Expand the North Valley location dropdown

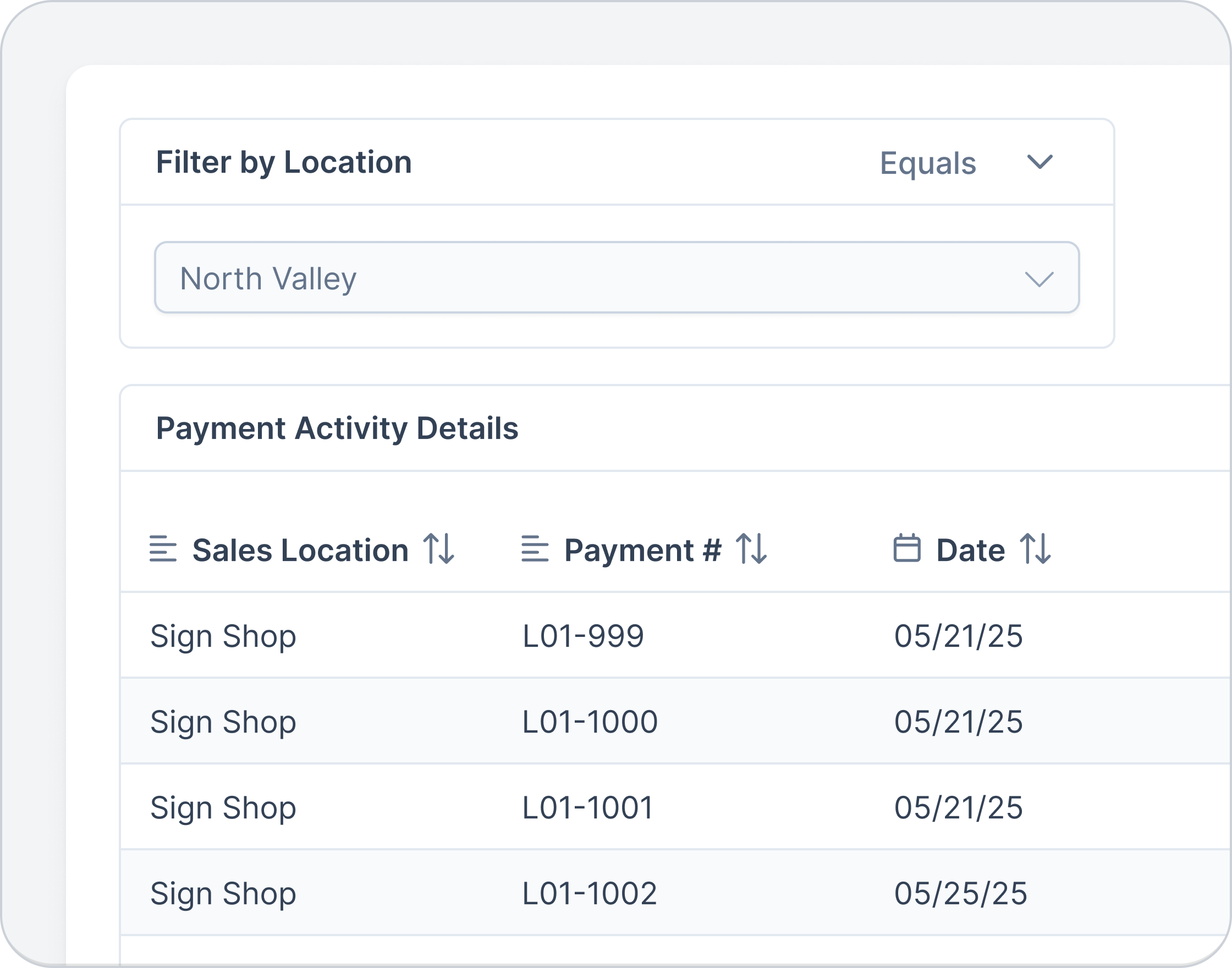(x=617, y=278)
